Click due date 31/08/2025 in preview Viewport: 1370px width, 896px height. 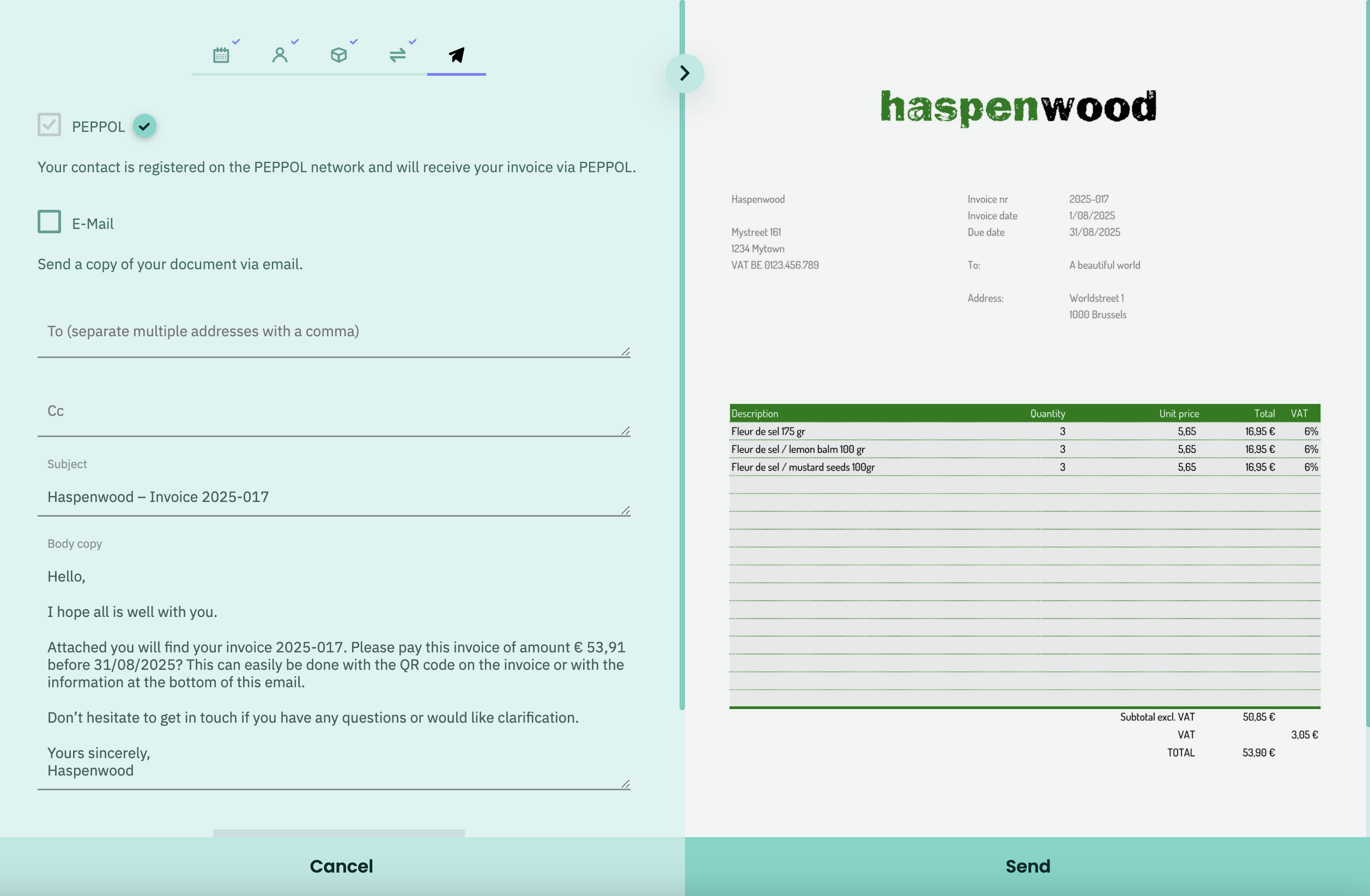point(1094,232)
